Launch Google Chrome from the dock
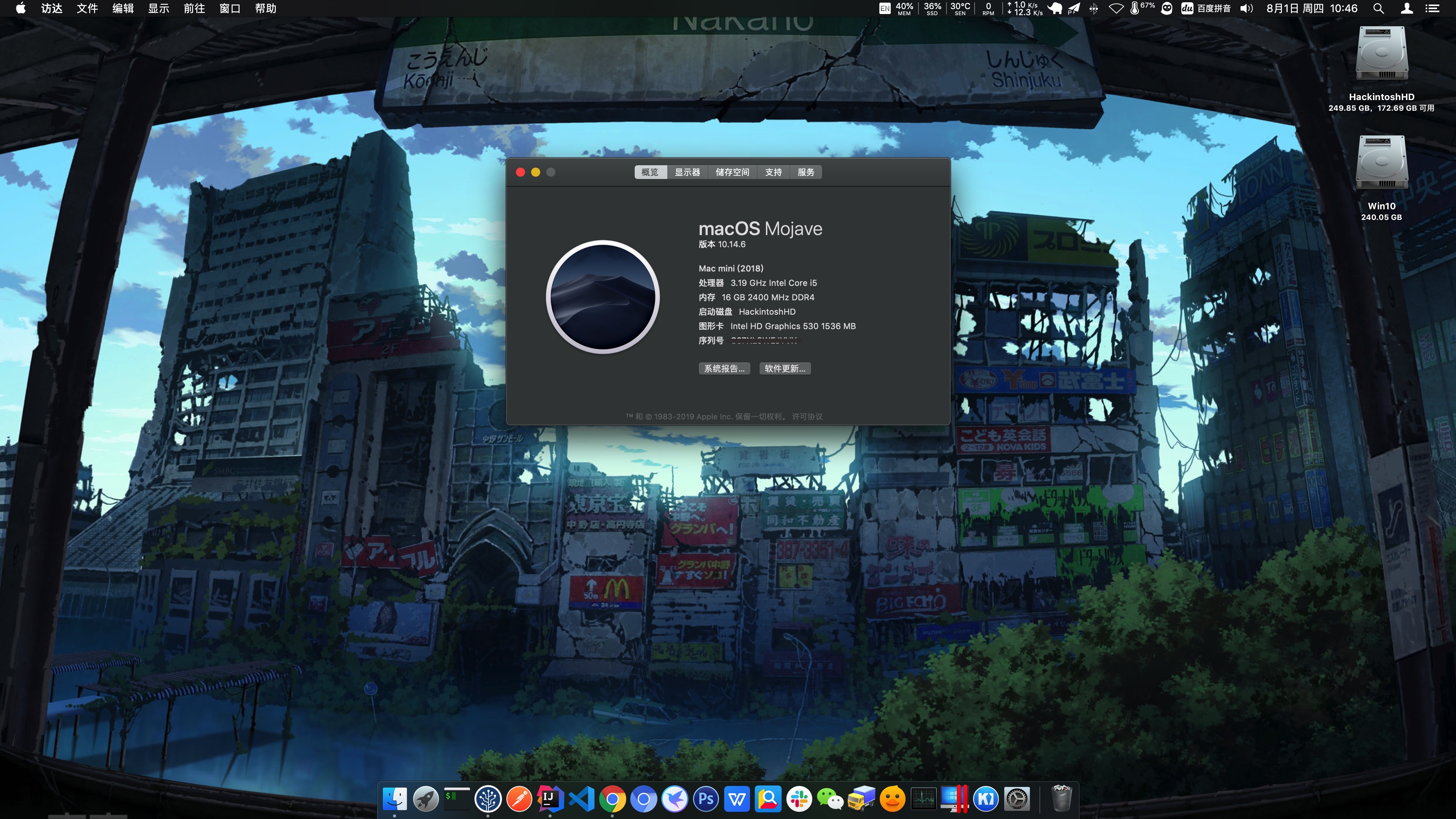Image resolution: width=1456 pixels, height=819 pixels. point(613,799)
